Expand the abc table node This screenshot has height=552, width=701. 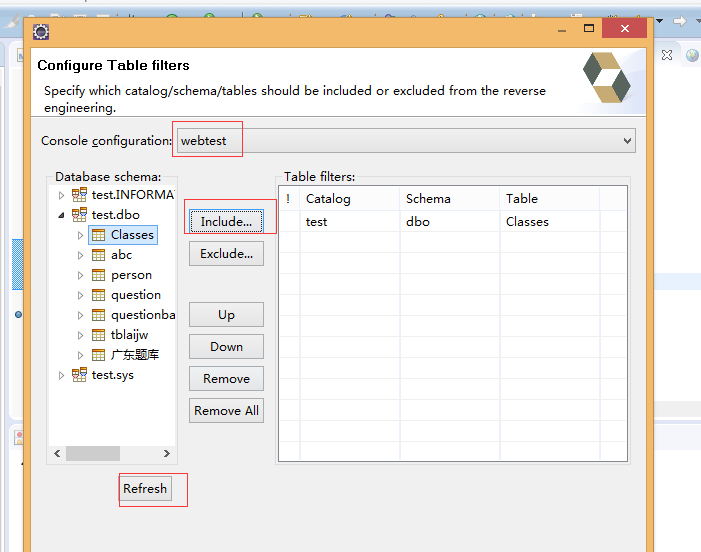[x=80, y=255]
